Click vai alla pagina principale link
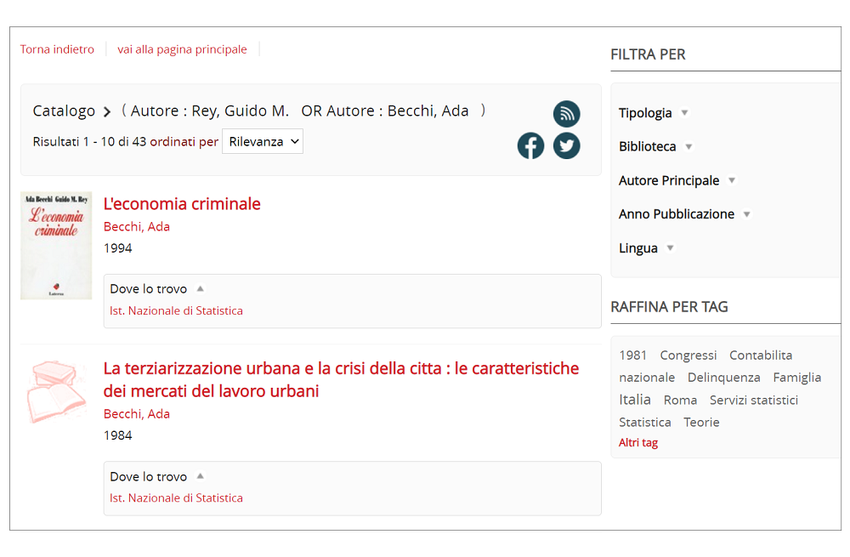This screenshot has height=557, width=850. pos(181,49)
